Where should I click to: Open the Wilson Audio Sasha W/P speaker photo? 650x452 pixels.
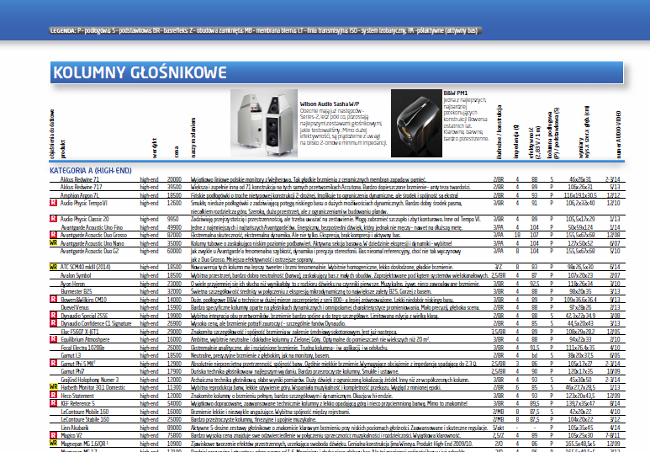click(264, 123)
